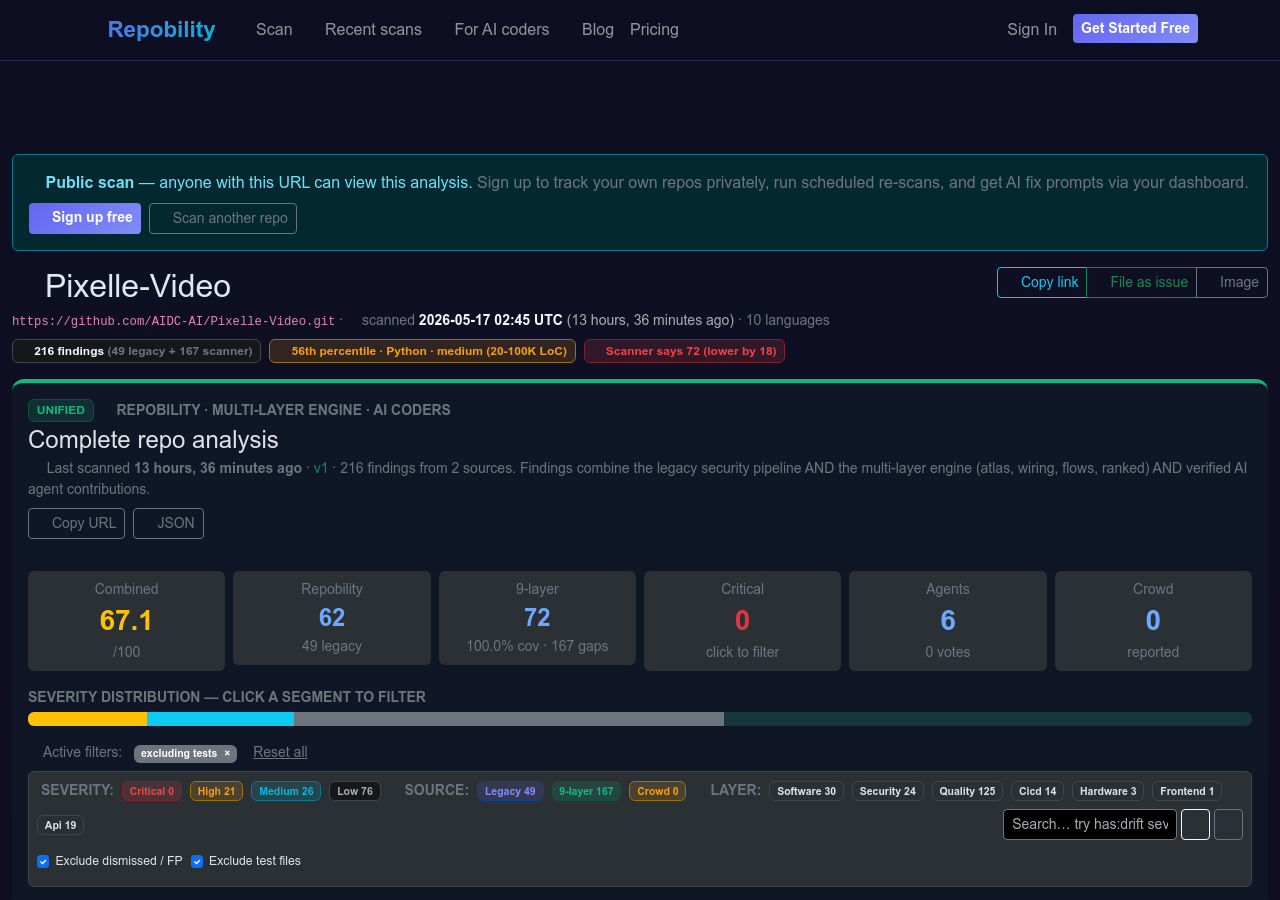1280x900 pixels.
Task: Remove the excluding tests filter chip
Action: click(x=227, y=754)
